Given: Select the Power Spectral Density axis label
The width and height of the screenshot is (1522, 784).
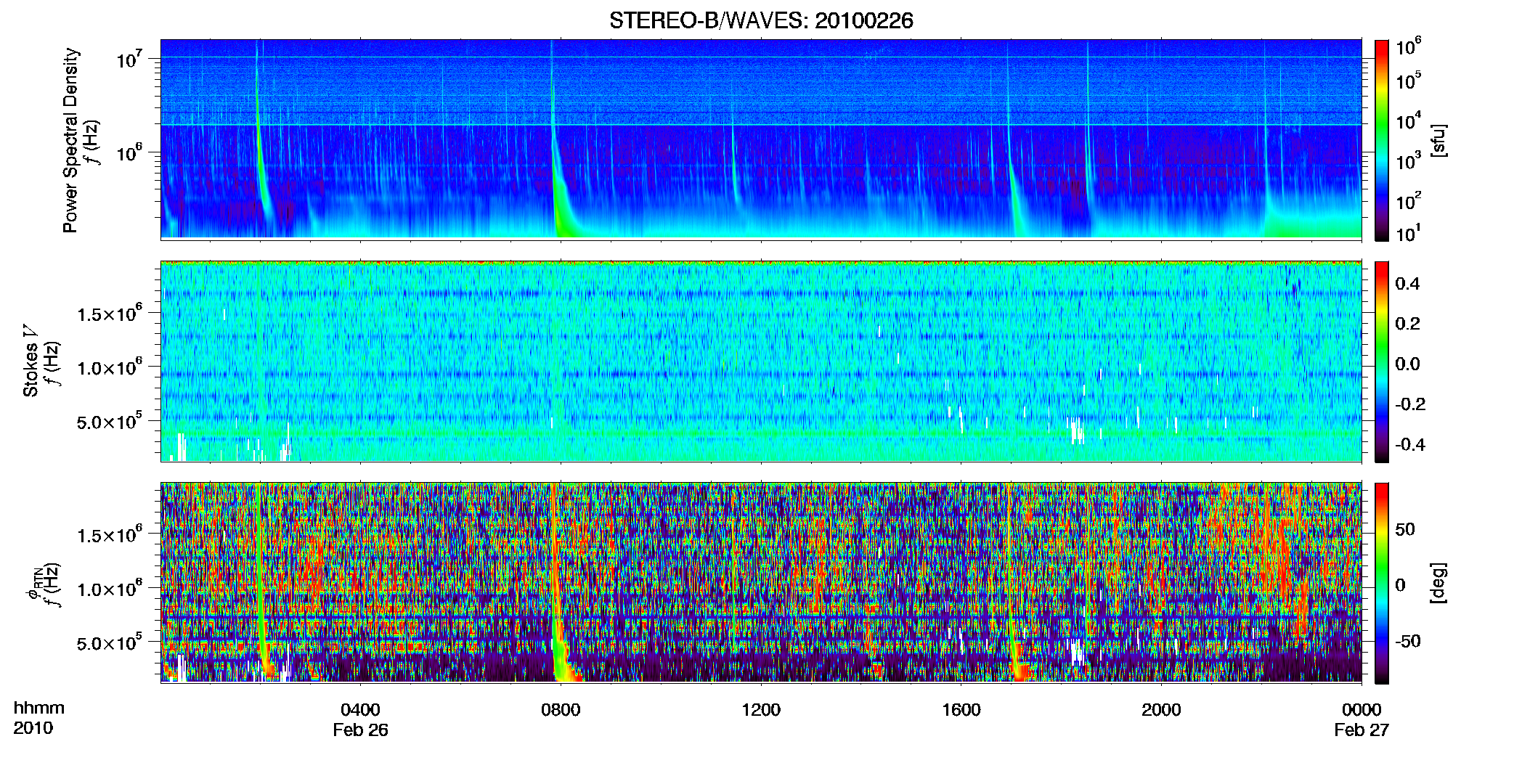Looking at the screenshot, I should [70, 141].
